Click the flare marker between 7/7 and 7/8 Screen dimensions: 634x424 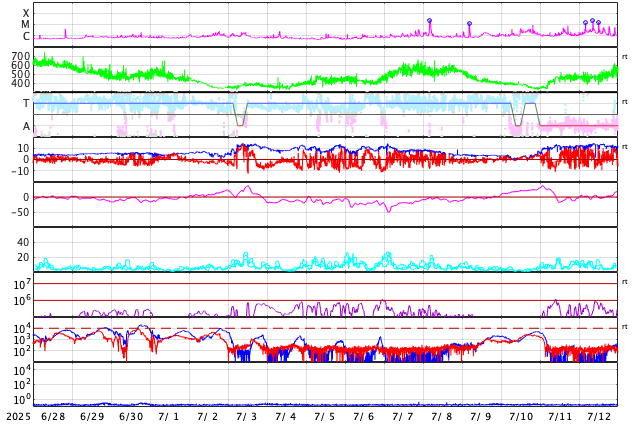click(429, 21)
